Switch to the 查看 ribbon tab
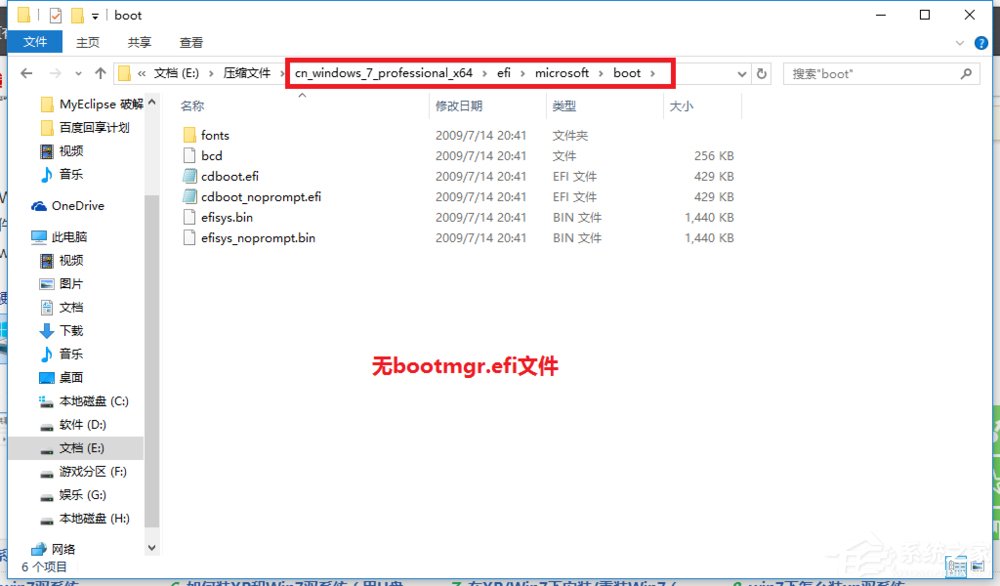 190,42
